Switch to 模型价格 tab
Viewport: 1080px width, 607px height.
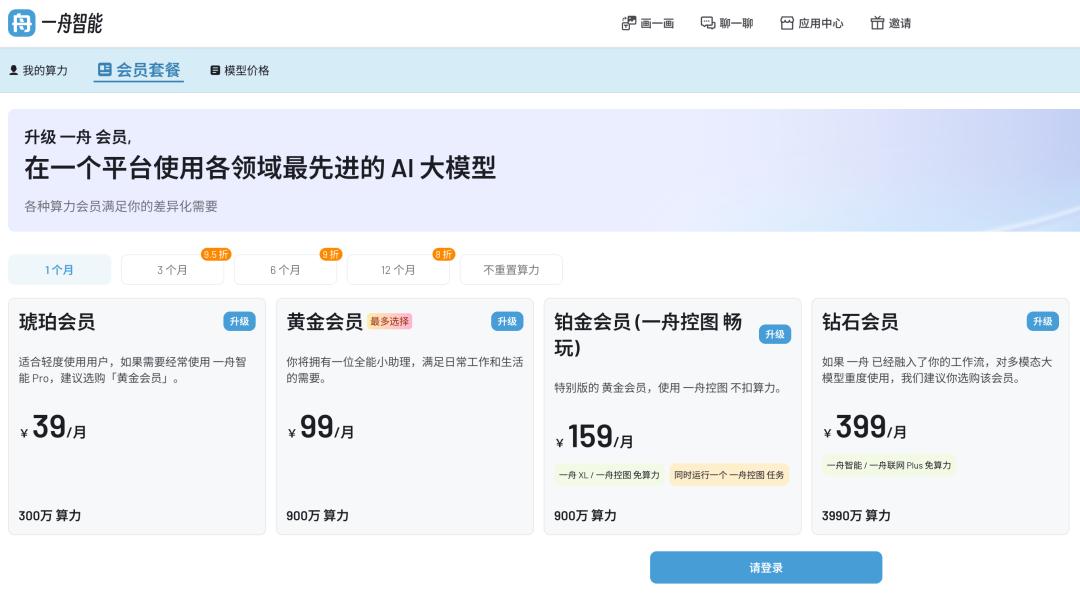240,70
